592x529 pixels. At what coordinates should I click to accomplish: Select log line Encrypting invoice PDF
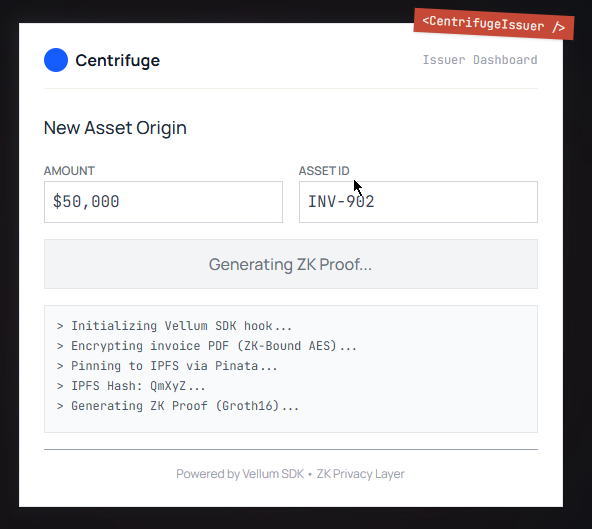point(207,346)
